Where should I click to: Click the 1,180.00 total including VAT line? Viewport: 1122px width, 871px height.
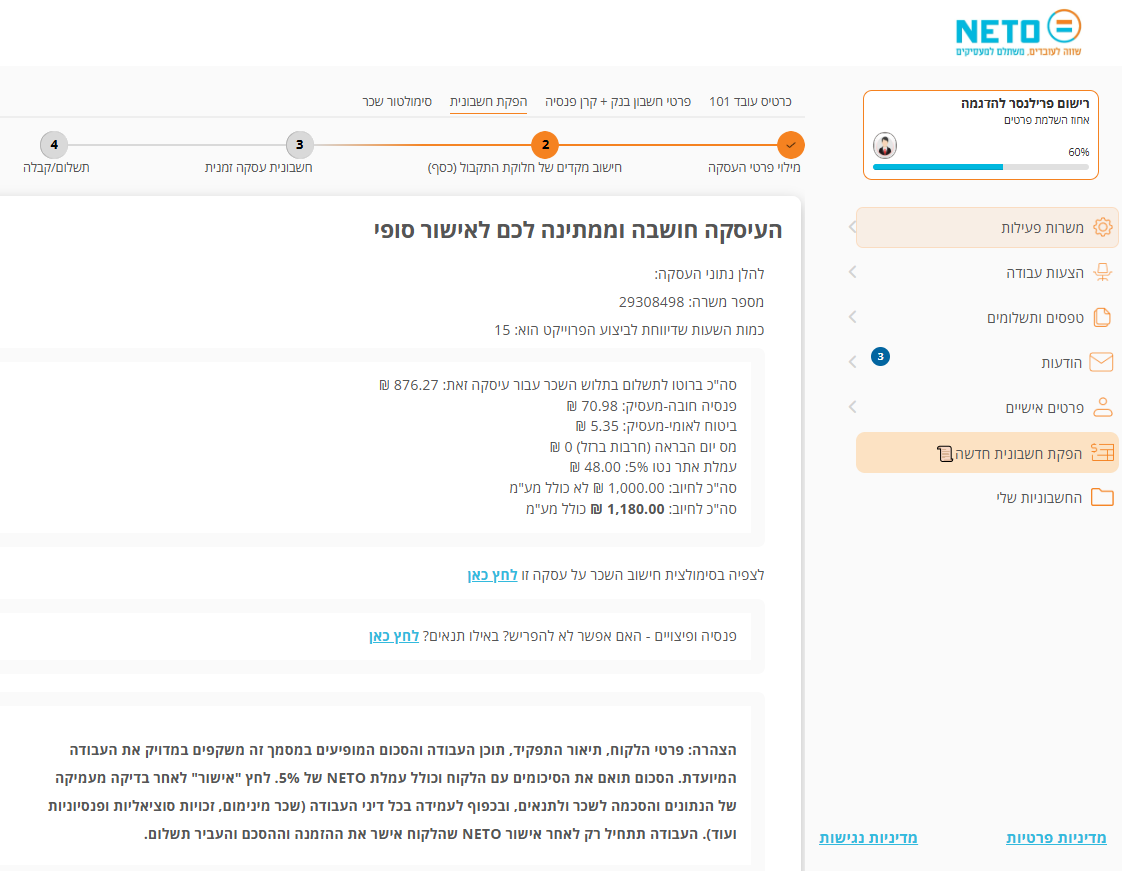pos(631,509)
